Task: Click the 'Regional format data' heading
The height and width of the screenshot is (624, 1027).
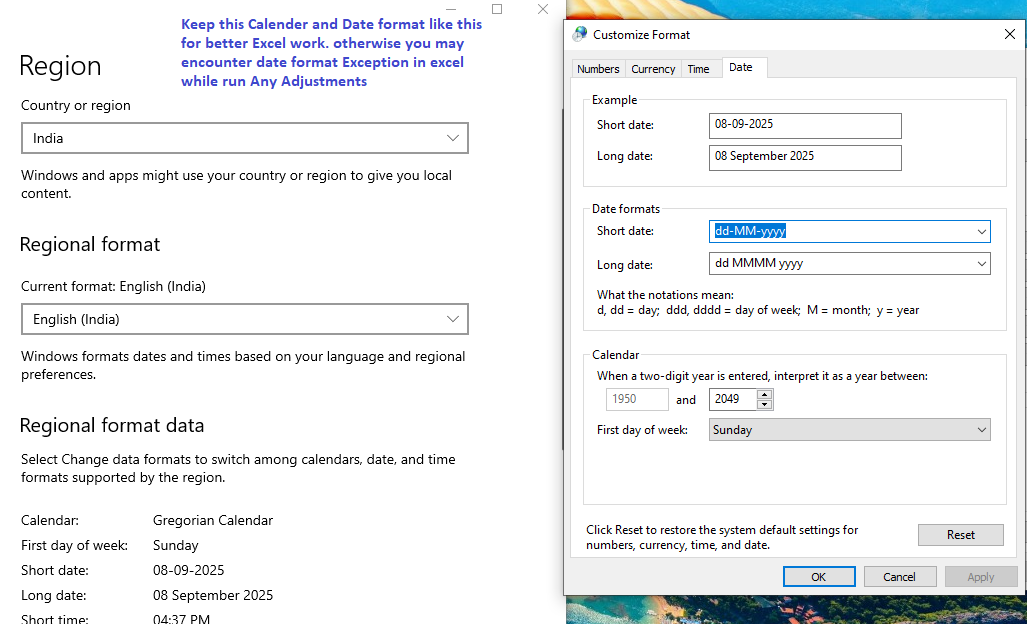Action: click(112, 426)
